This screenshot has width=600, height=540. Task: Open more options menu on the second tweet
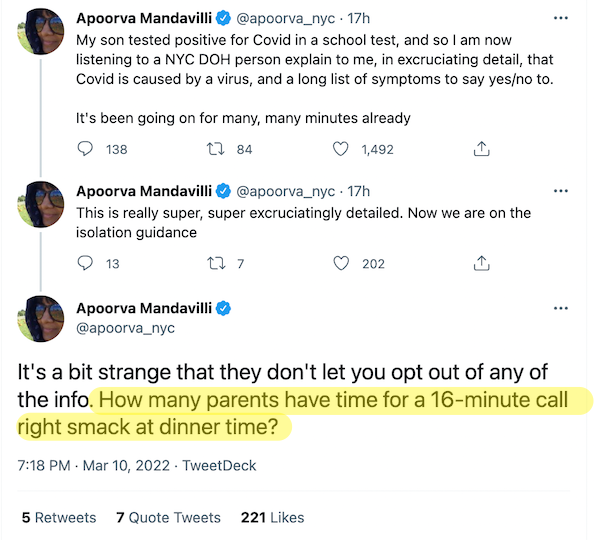561,191
